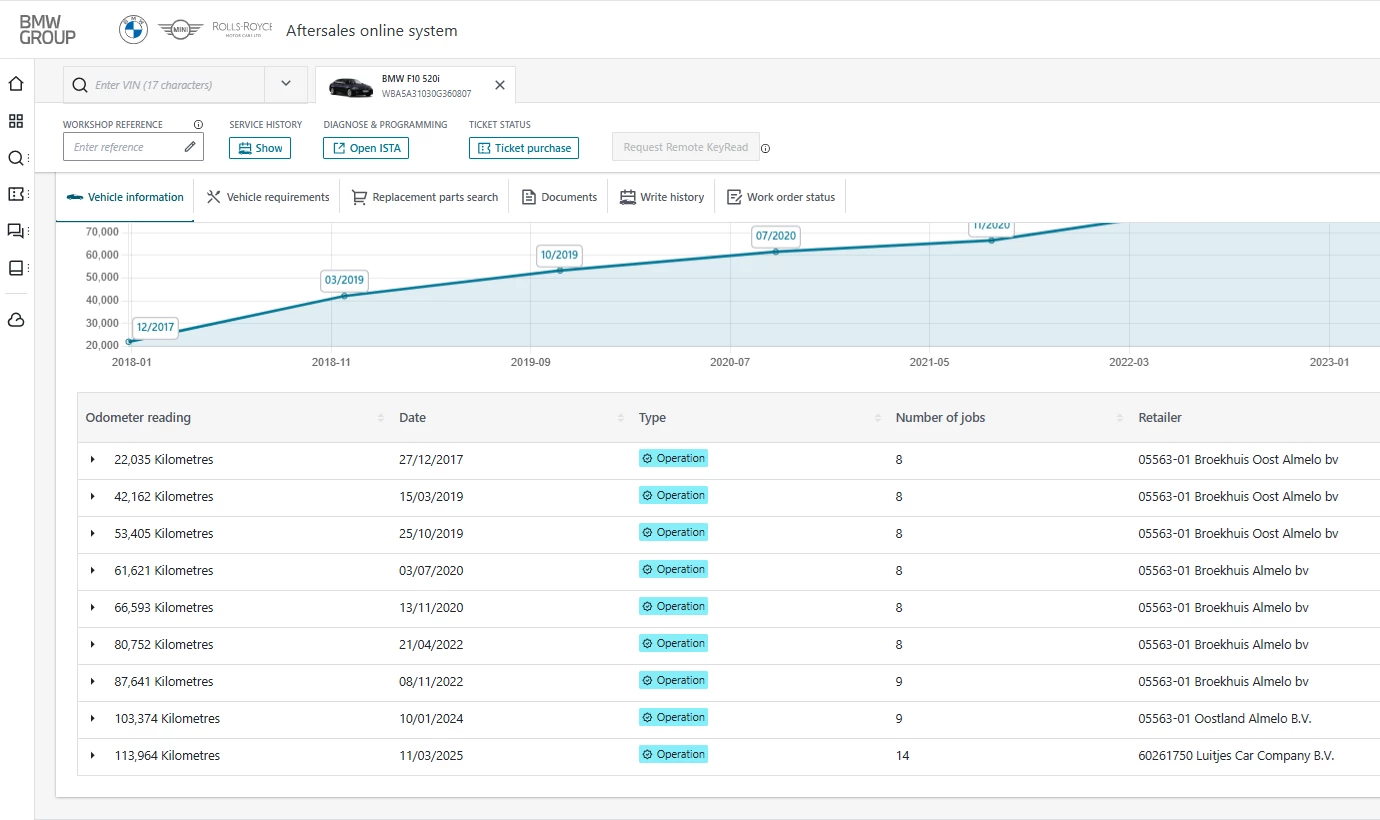
Task: Open the ticket icon in sidebar
Action: 16,194
